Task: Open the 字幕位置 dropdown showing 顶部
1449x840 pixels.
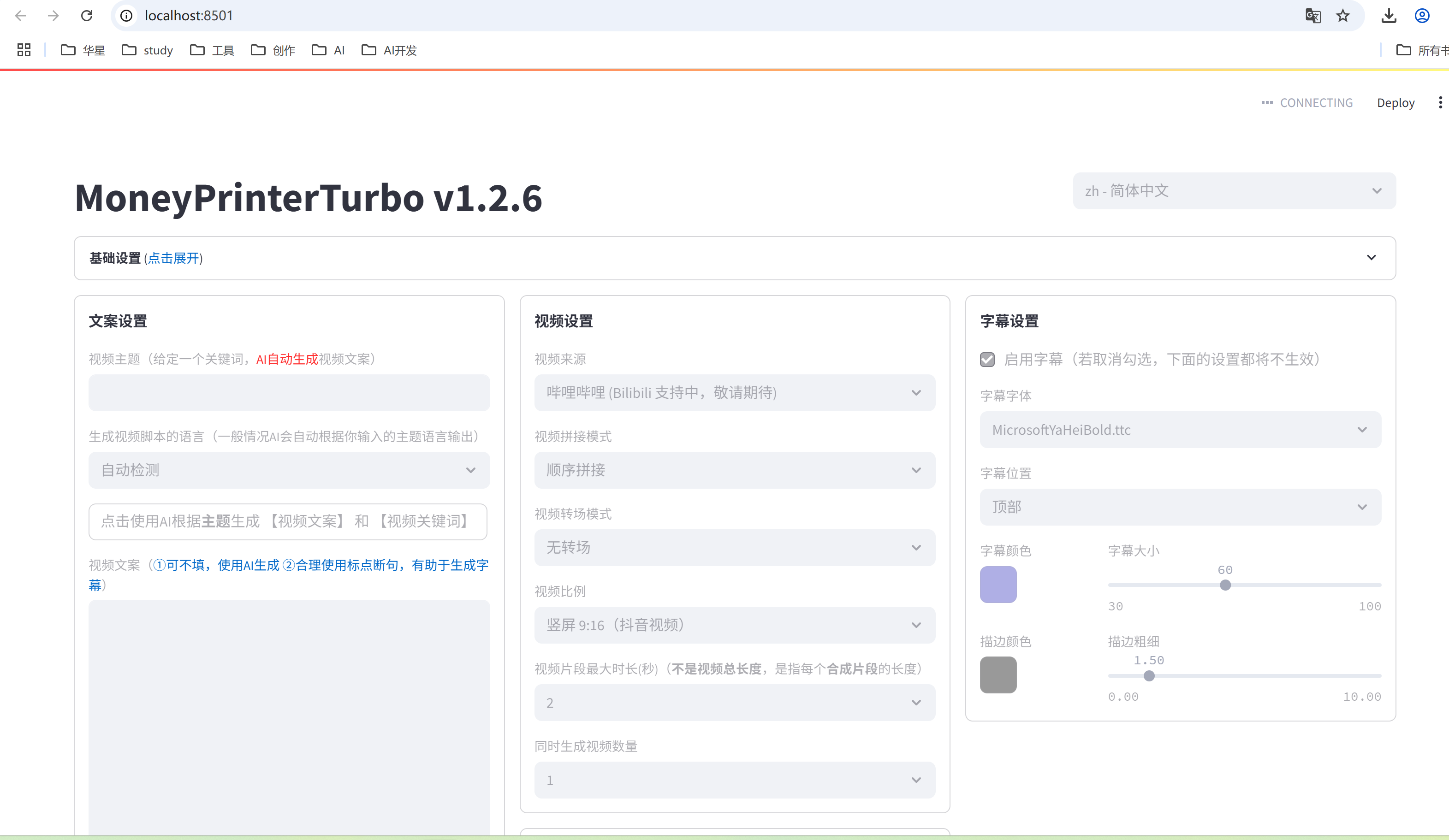Action: [1180, 507]
